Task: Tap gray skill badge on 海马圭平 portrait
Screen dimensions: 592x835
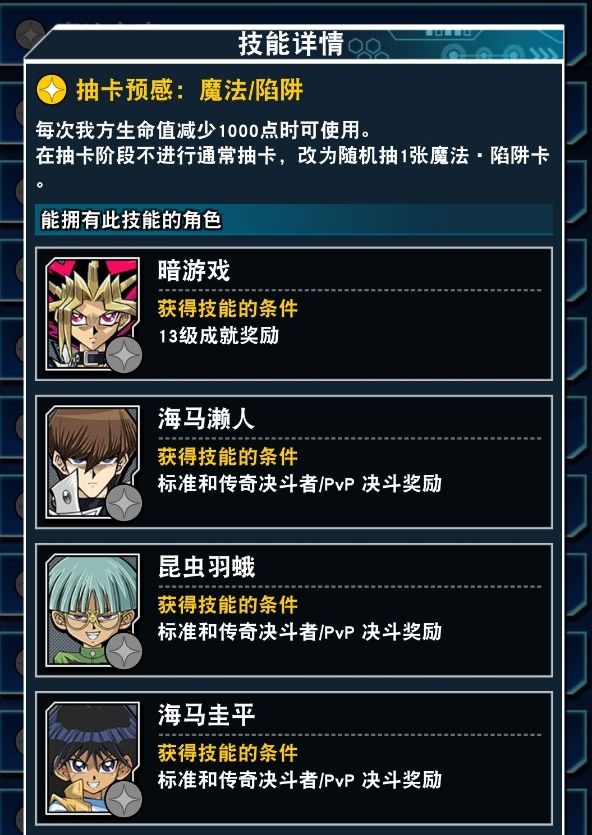Action: (124, 798)
